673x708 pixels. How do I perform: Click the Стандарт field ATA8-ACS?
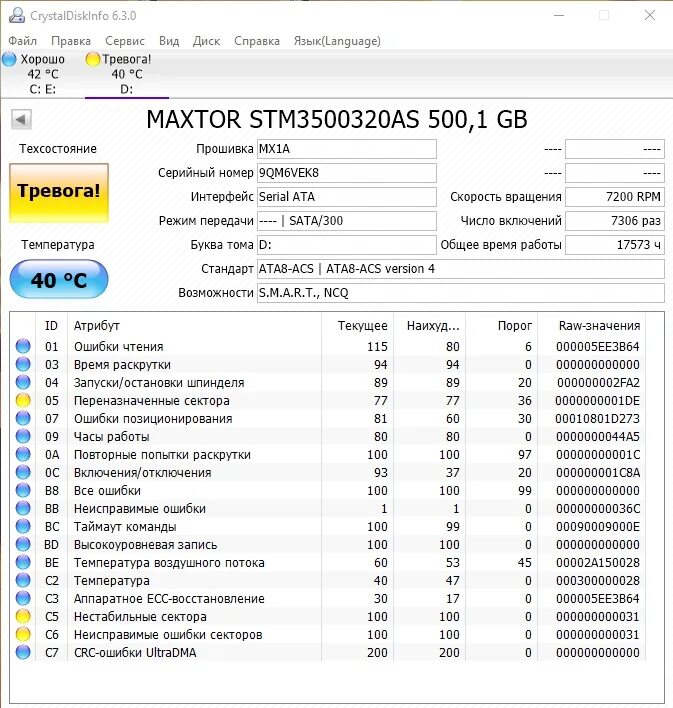pyautogui.click(x=461, y=269)
